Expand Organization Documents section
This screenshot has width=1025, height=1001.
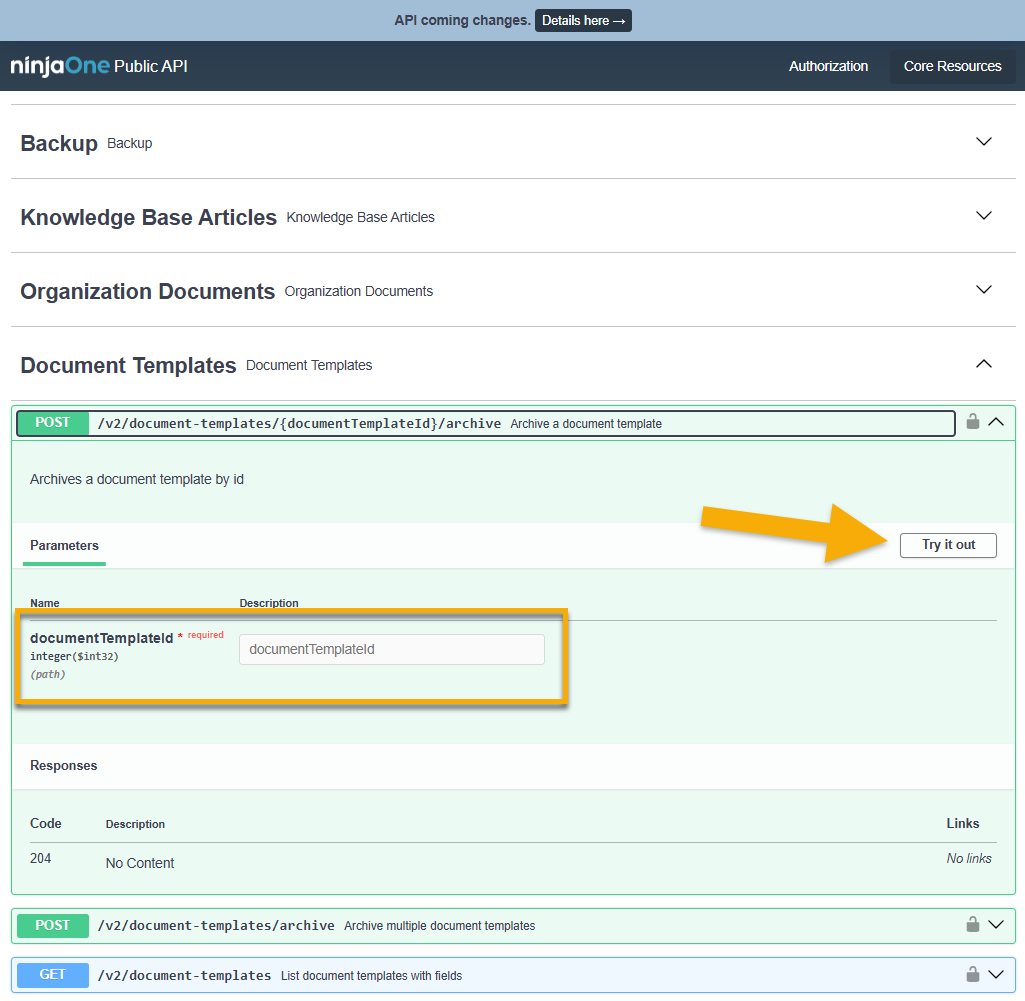pyautogui.click(x=984, y=290)
